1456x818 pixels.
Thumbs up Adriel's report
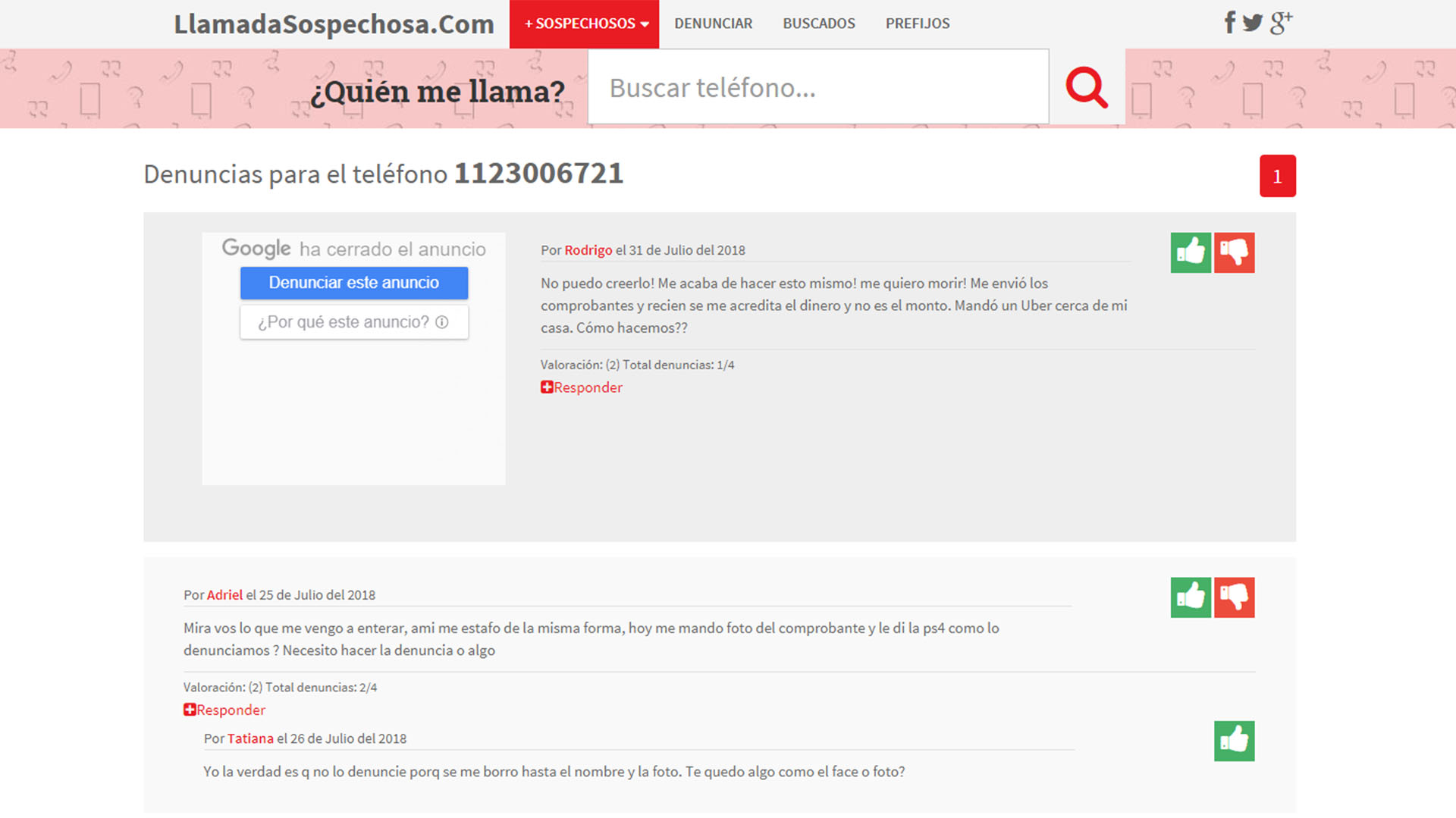coord(1191,597)
